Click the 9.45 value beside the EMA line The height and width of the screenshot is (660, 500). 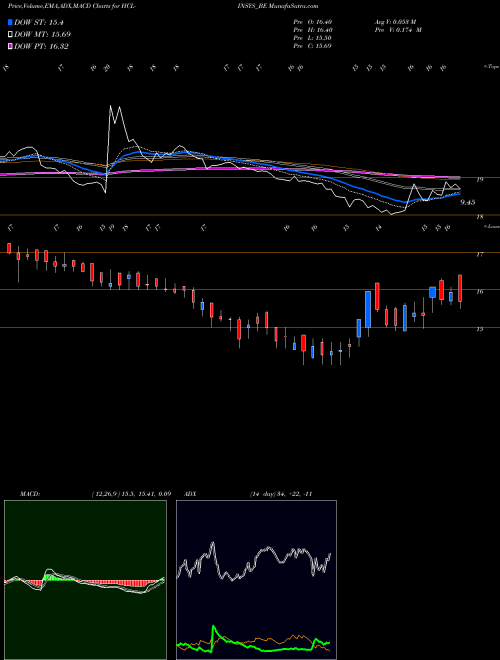pyautogui.click(x=468, y=202)
